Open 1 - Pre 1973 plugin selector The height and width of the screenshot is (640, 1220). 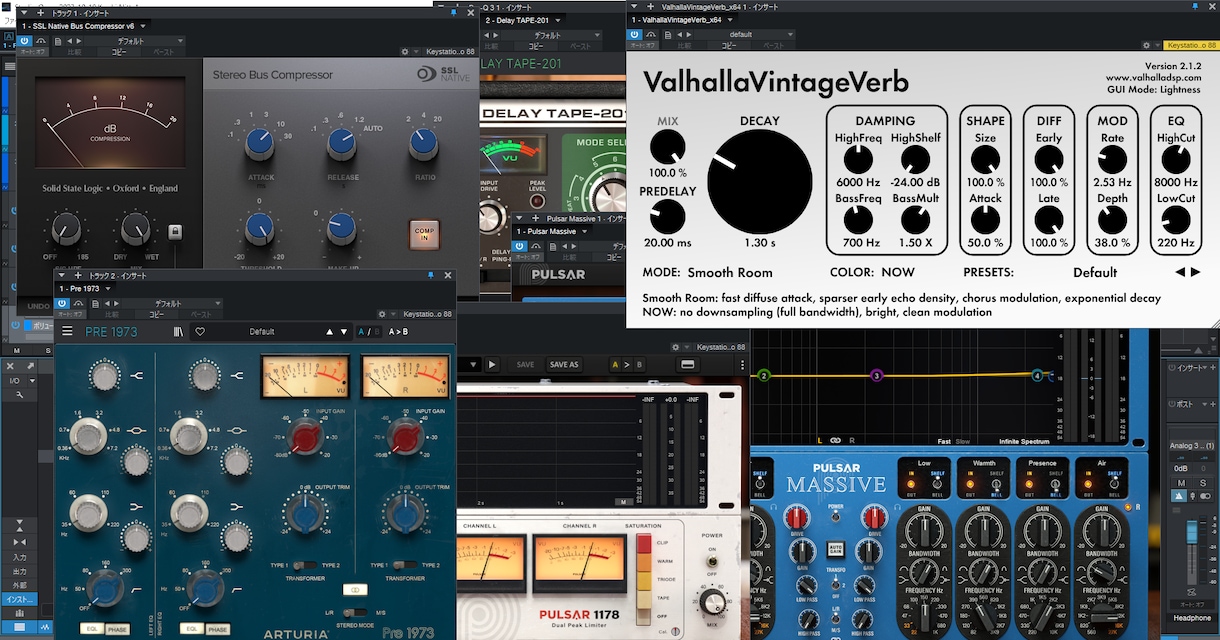(86, 288)
